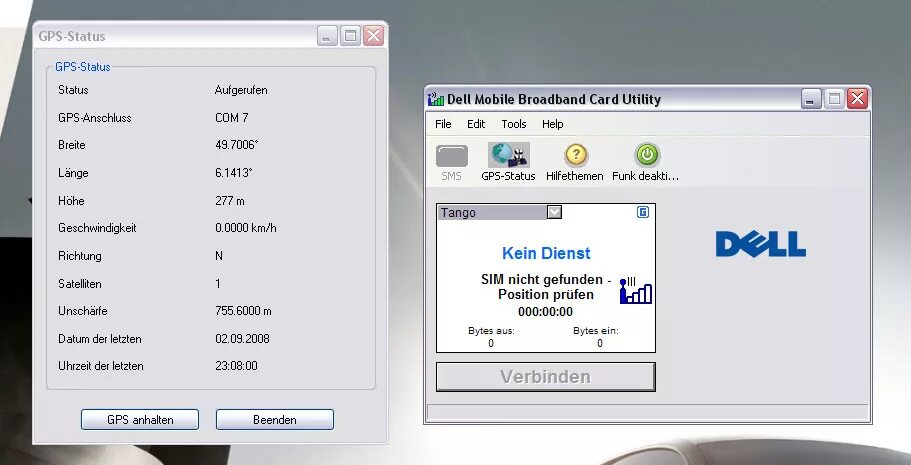The width and height of the screenshot is (911, 465).
Task: Open Hilfethemen help icon
Action: [x=575, y=162]
